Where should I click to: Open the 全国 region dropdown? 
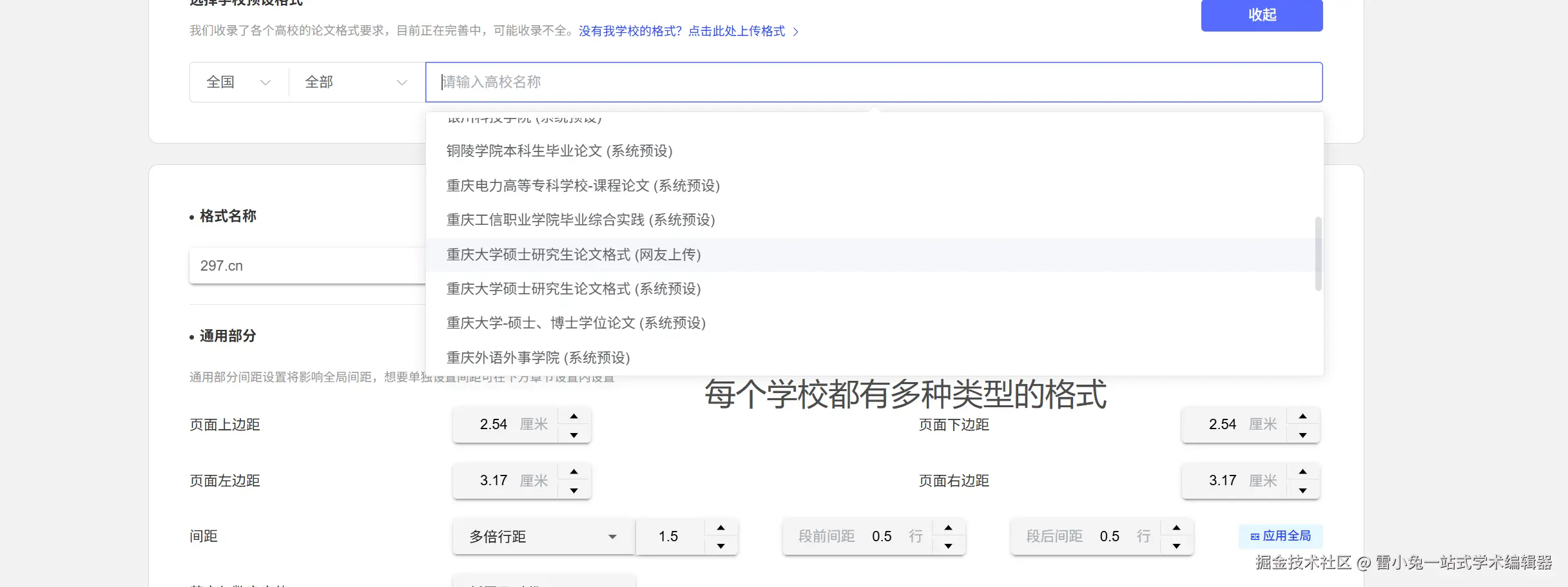[237, 82]
